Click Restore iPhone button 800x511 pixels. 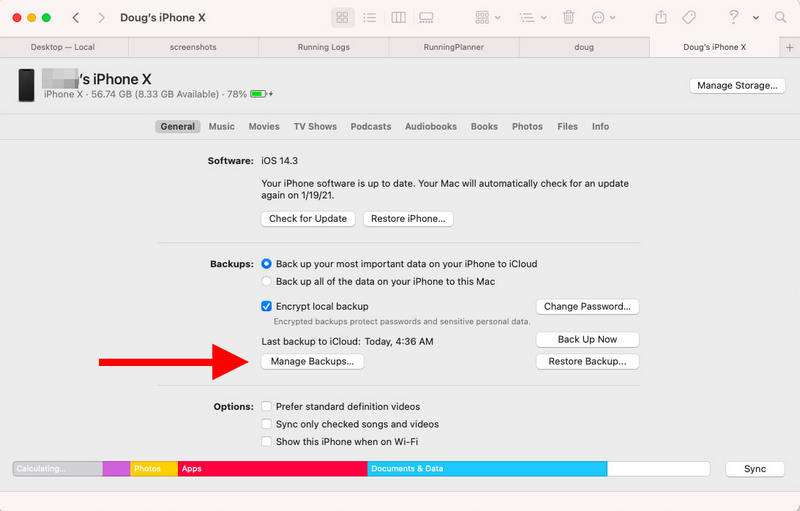point(408,219)
